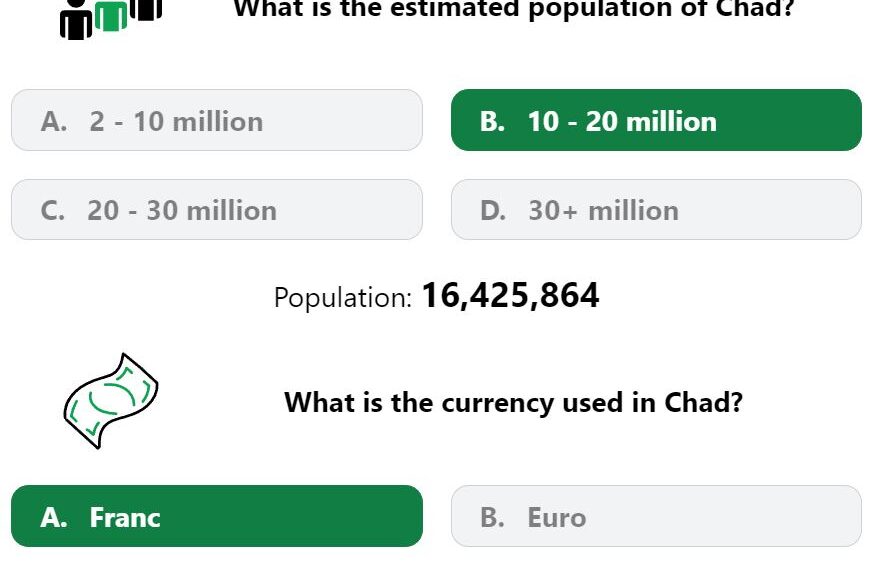Select the highlighted 10 - 20 million answer

[656, 120]
